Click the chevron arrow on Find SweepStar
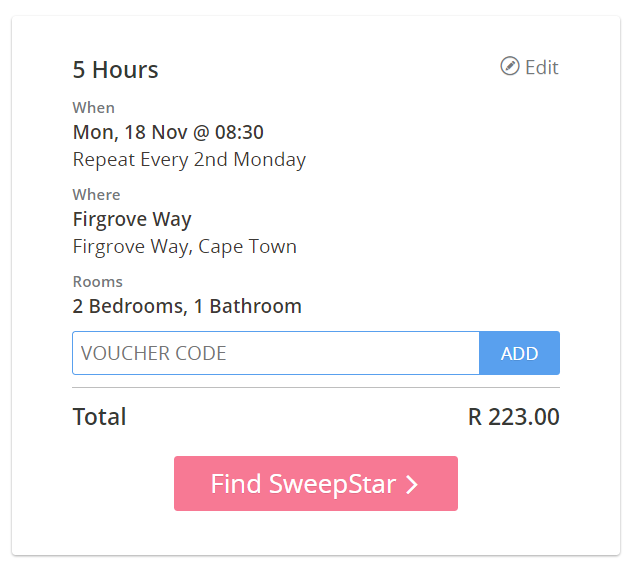 click(x=412, y=484)
